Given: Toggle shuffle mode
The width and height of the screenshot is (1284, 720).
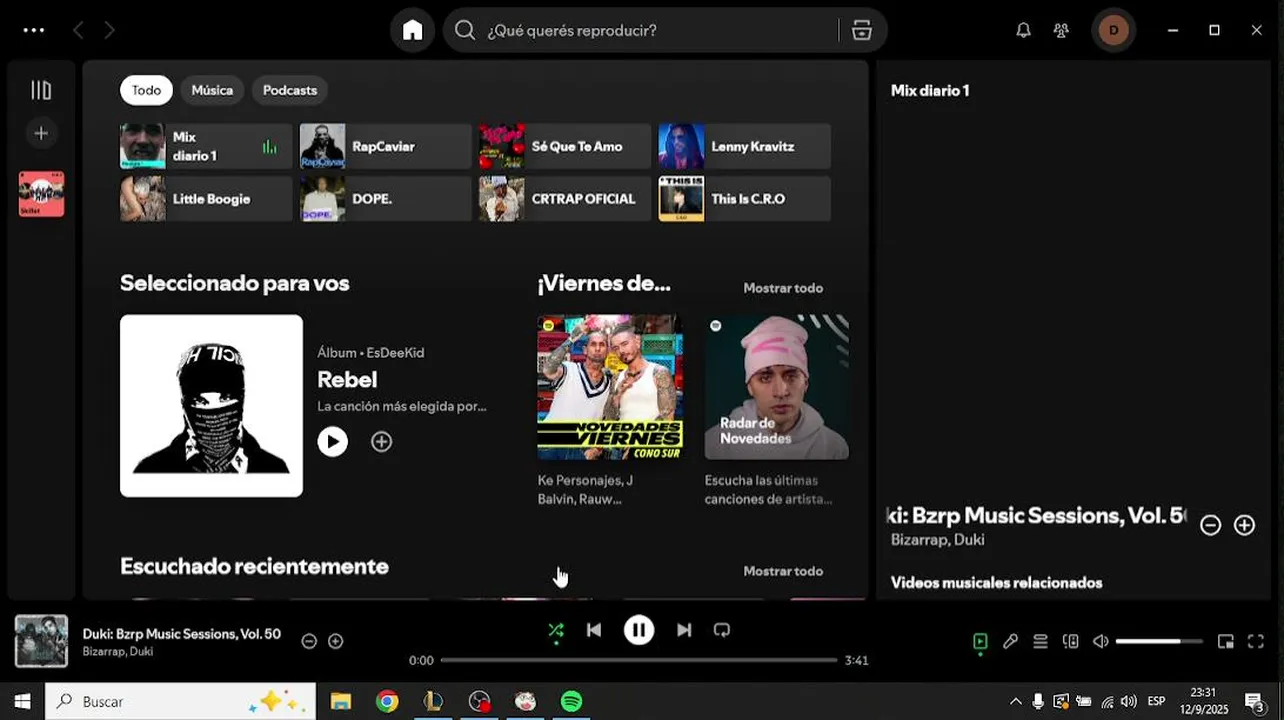Looking at the screenshot, I should tap(556, 630).
